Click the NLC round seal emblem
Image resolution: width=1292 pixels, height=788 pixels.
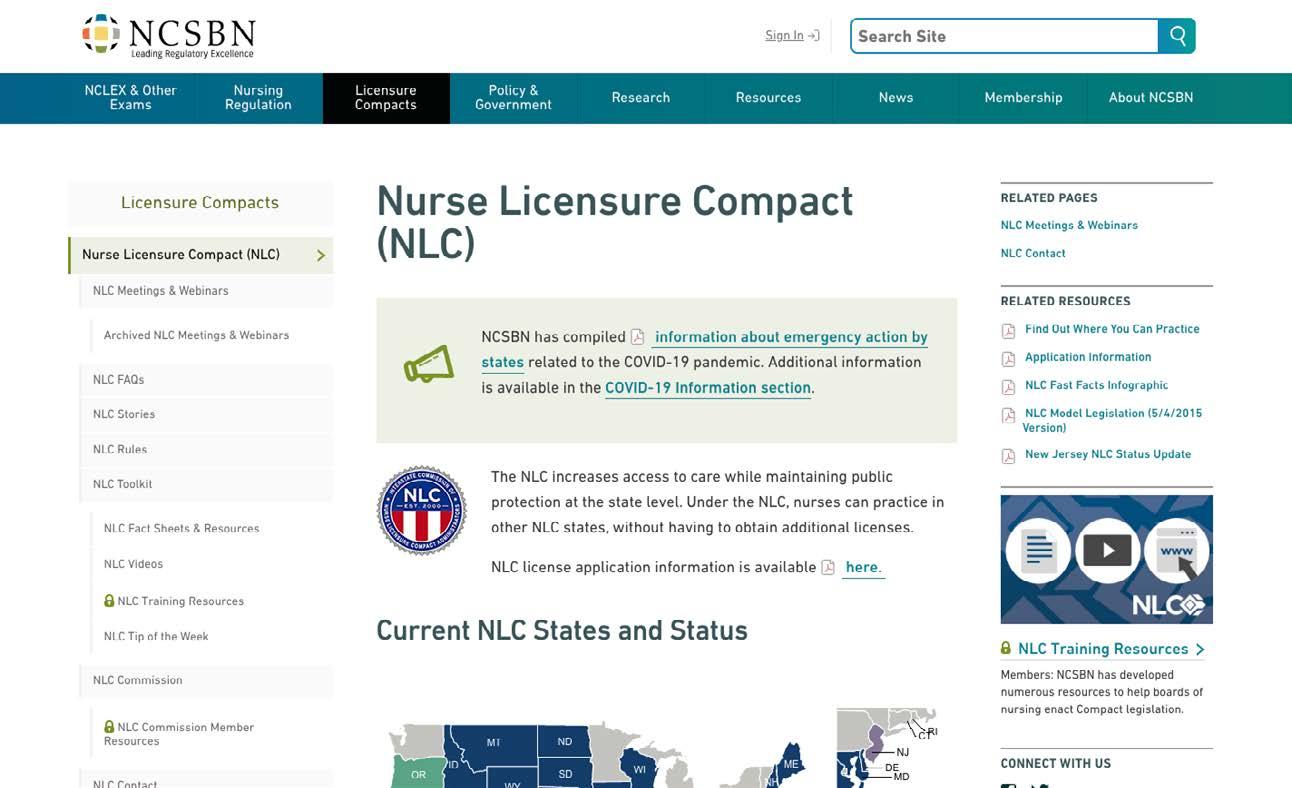pyautogui.click(x=422, y=510)
